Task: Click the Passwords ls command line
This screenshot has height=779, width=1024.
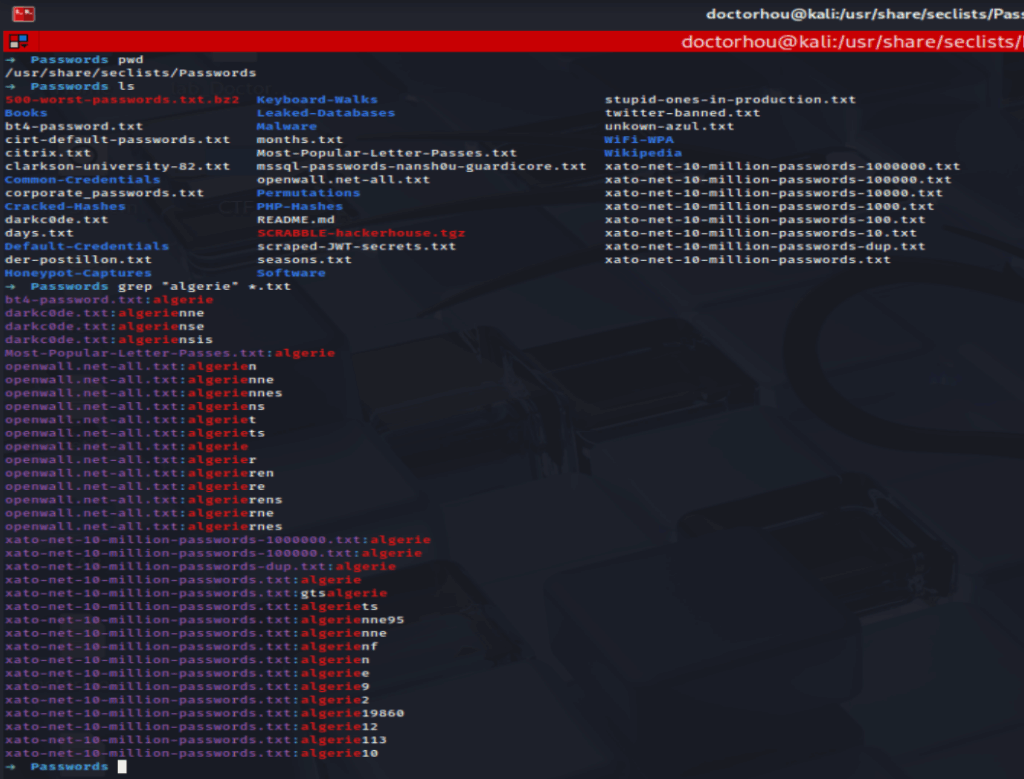Action: [70, 86]
